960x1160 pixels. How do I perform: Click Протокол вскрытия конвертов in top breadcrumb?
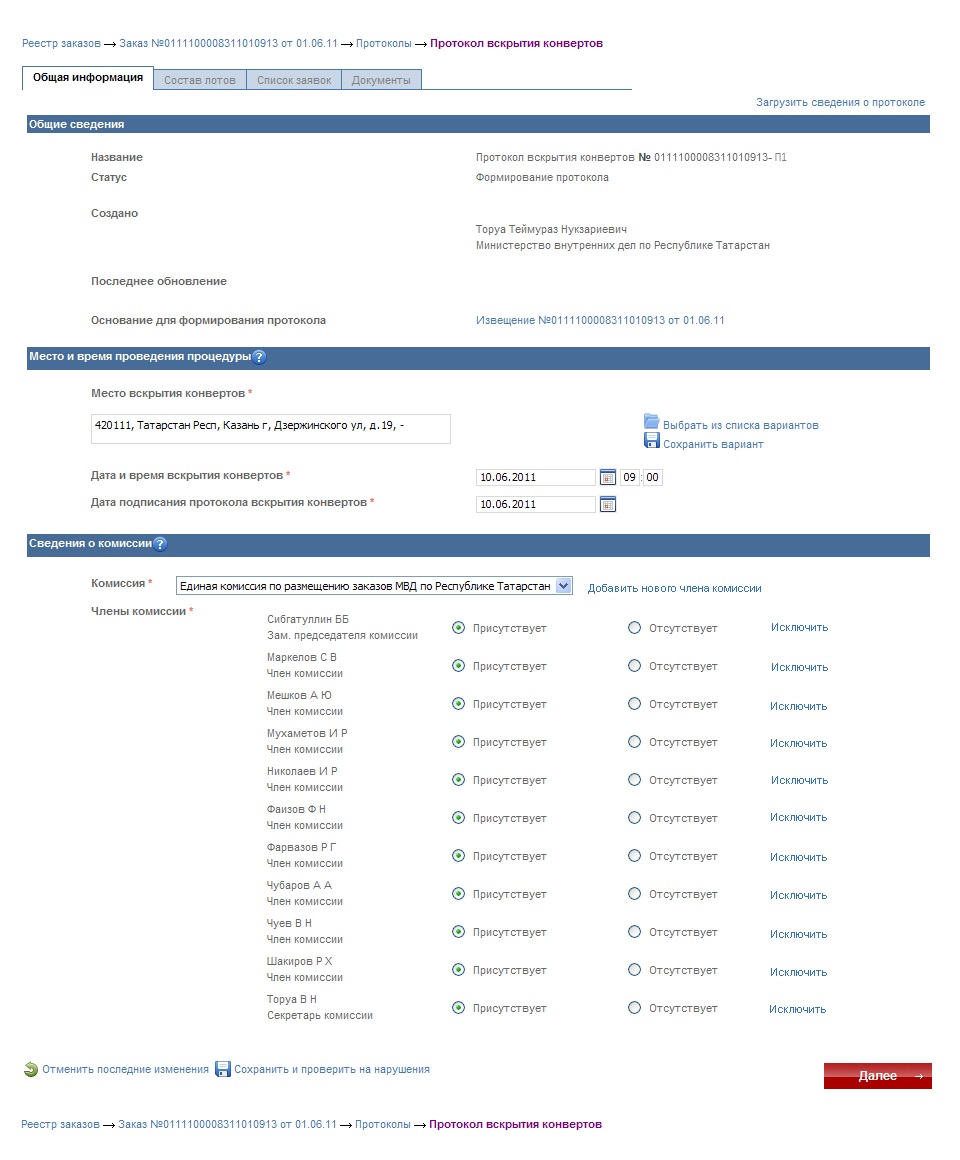click(516, 44)
